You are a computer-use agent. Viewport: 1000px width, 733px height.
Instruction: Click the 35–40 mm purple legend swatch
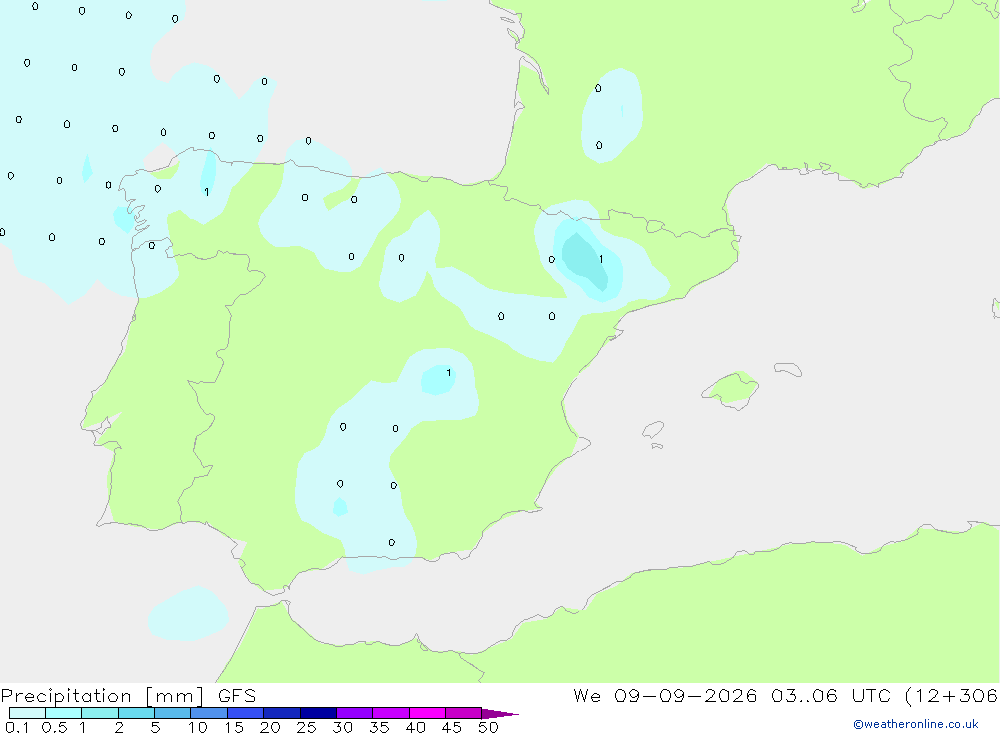pyautogui.click(x=390, y=713)
